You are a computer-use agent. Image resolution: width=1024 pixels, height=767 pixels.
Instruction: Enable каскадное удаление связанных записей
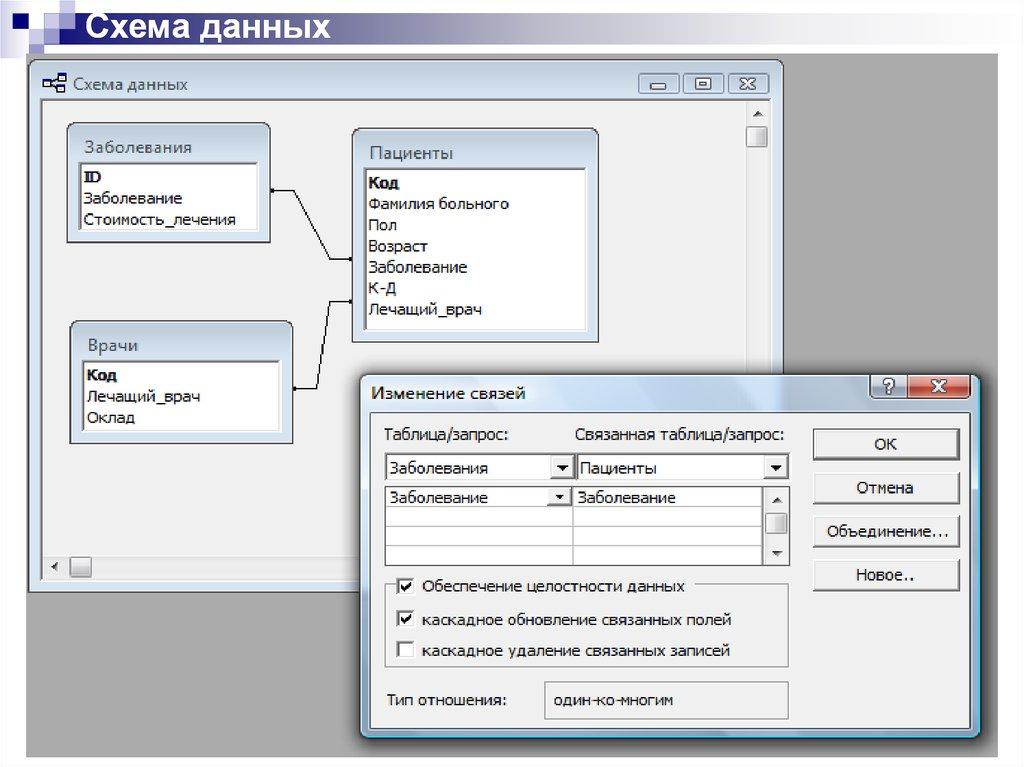pyautogui.click(x=406, y=650)
